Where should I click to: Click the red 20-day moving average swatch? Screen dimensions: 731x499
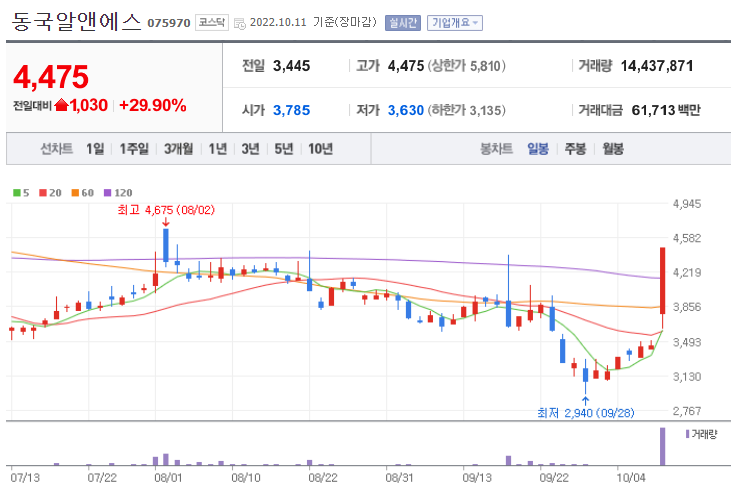click(43, 193)
